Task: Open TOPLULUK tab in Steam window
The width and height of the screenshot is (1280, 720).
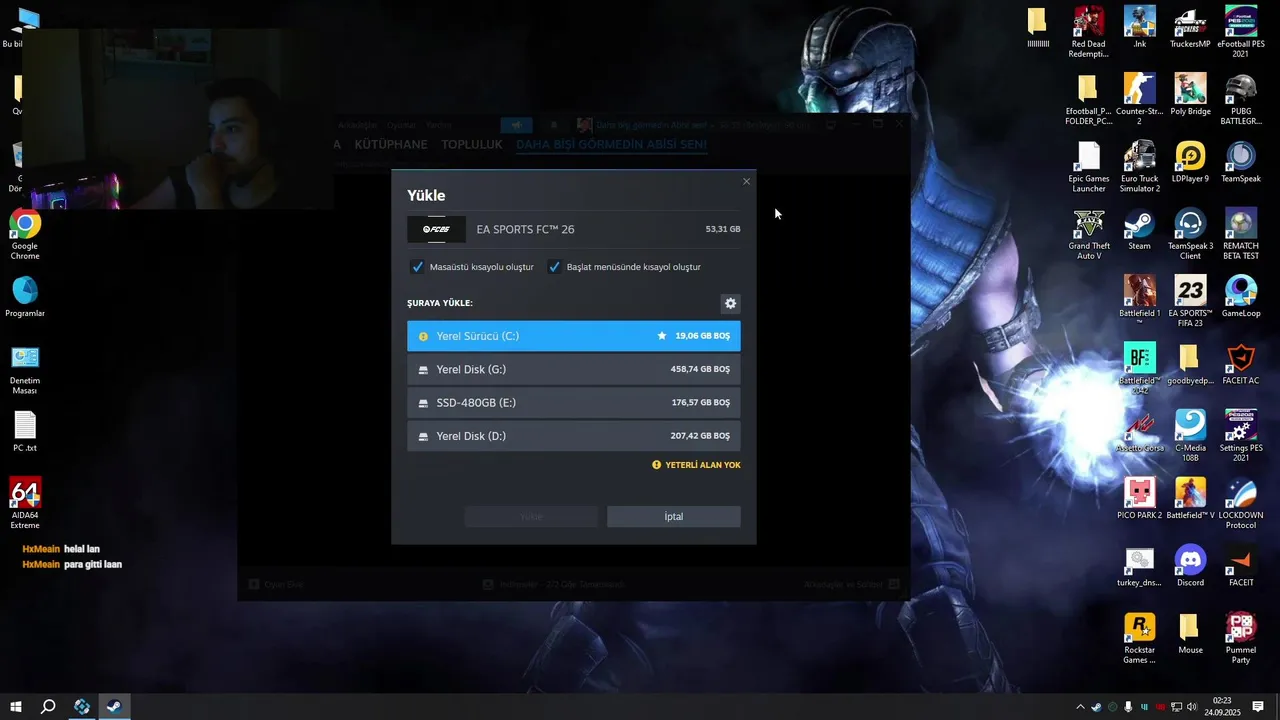Action: pos(472,145)
